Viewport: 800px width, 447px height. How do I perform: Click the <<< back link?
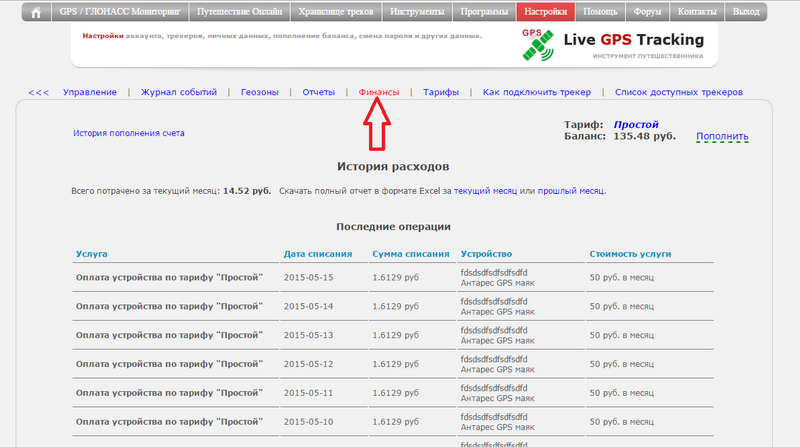[x=38, y=92]
